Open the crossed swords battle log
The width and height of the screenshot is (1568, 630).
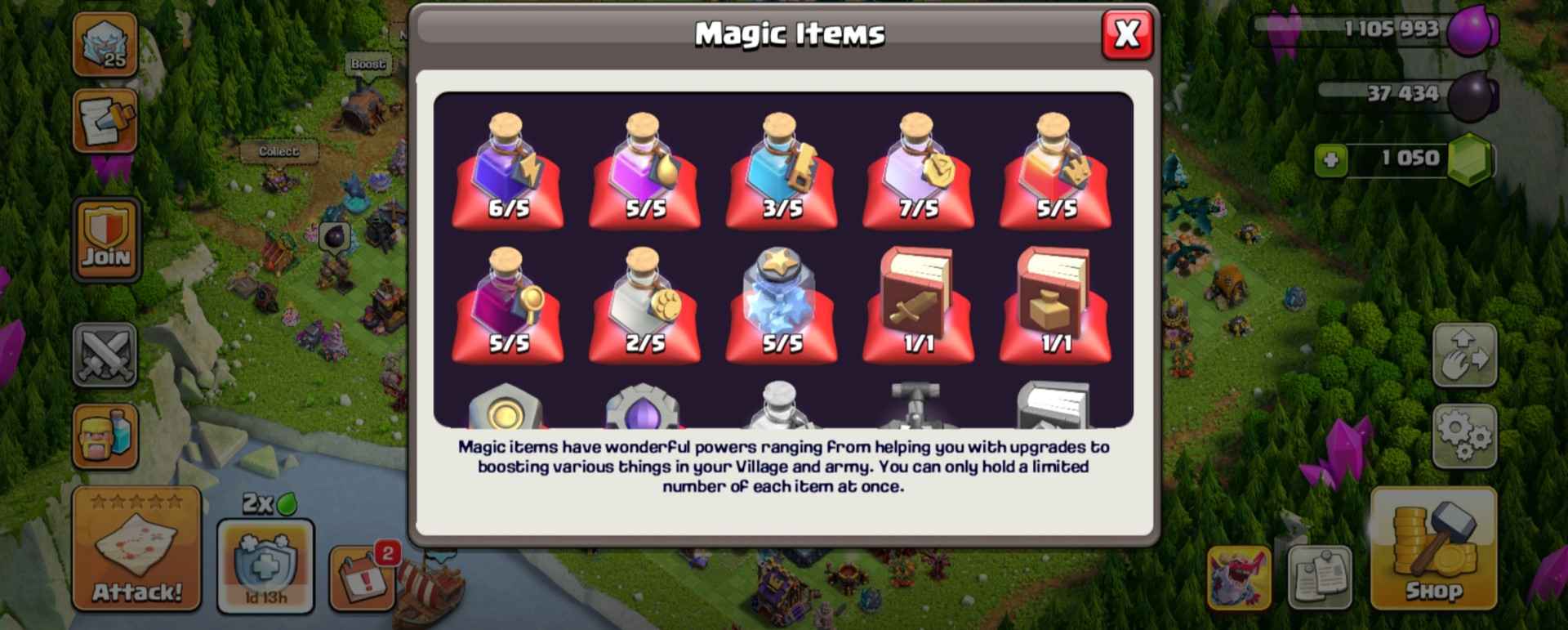pyautogui.click(x=105, y=355)
